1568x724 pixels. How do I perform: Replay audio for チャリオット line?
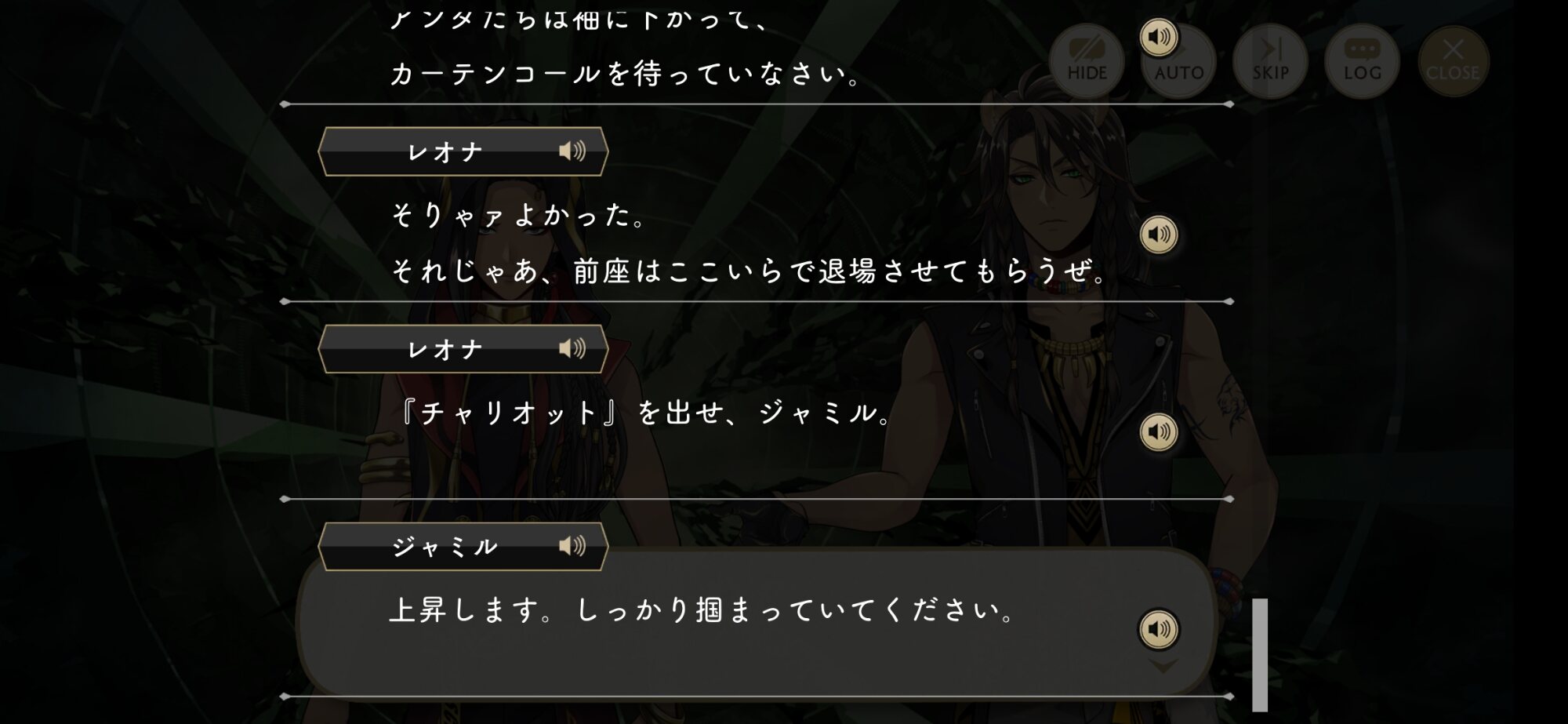(x=1159, y=432)
